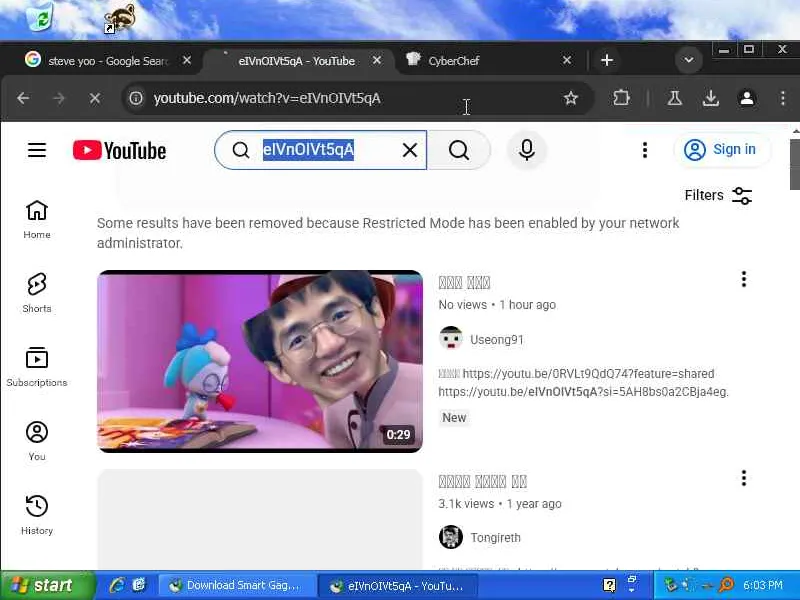Close the CyberChef tab
The image size is (800, 600).
click(567, 60)
